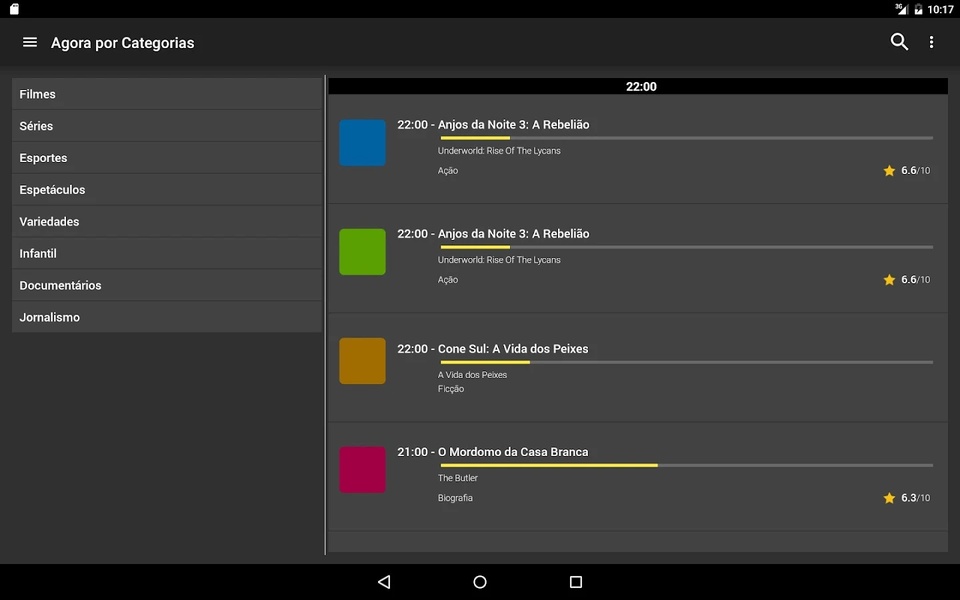This screenshot has width=960, height=600.
Task: Choose the Esportes category
Action: (167, 157)
